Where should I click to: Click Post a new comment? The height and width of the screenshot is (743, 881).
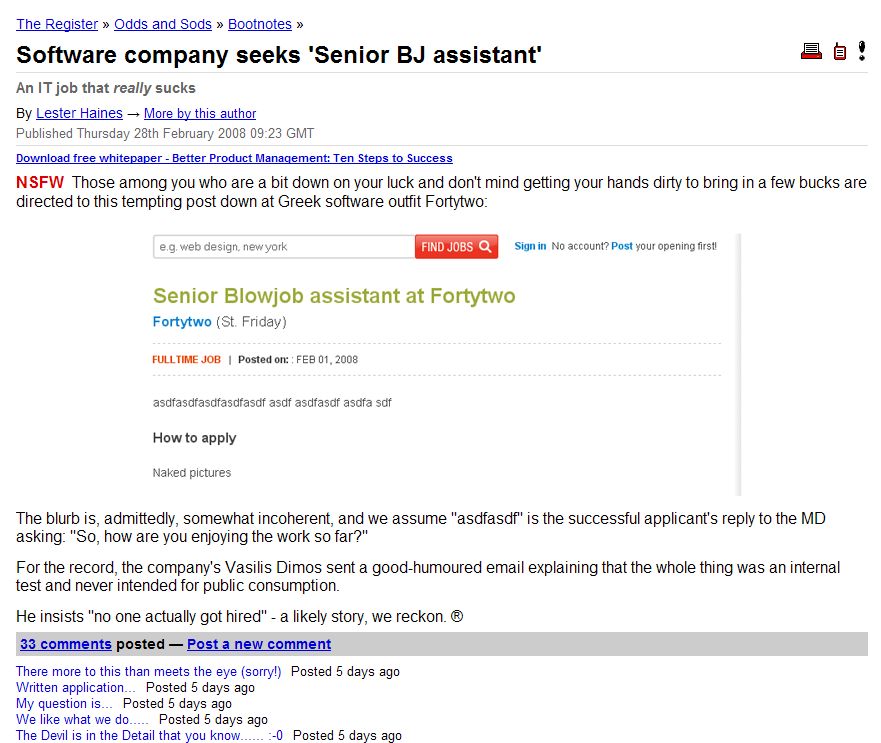259,644
